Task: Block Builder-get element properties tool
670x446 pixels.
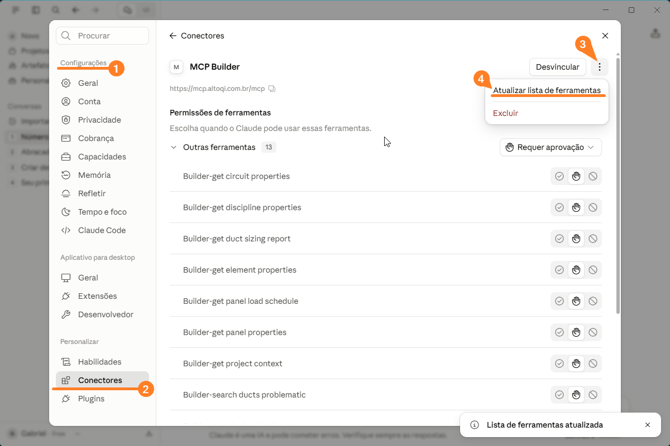Action: tap(593, 270)
